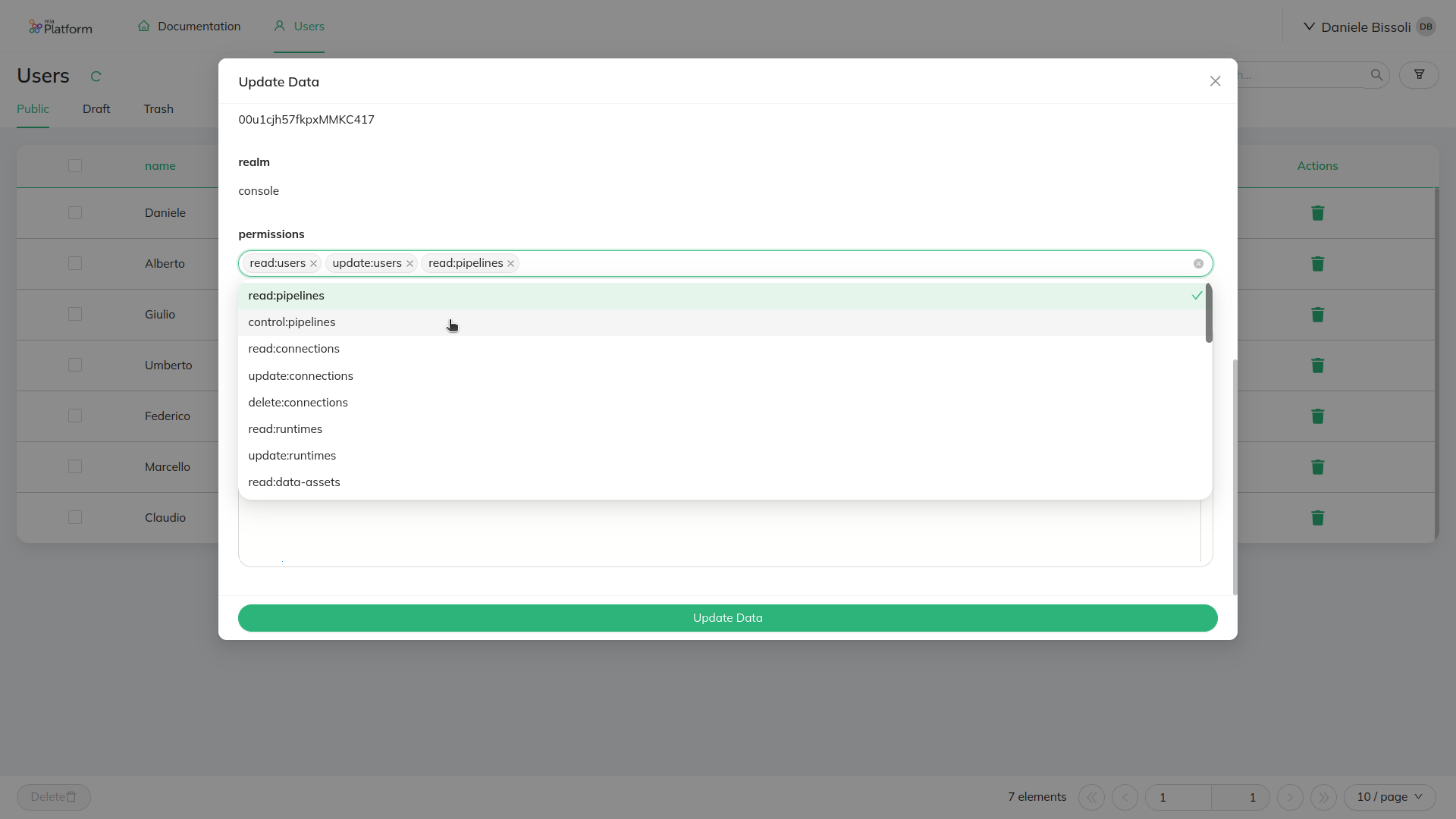Remove the update:users permission tag
Viewport: 1456px width, 819px height.
tap(410, 263)
